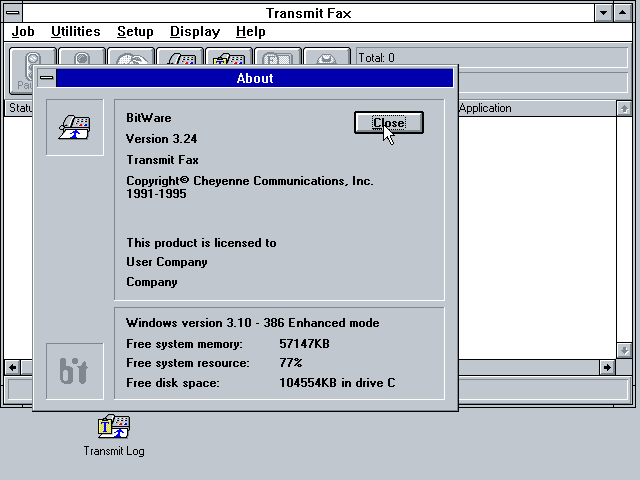
Task: Click the 104554KB in drive C value
Action: click(337, 383)
